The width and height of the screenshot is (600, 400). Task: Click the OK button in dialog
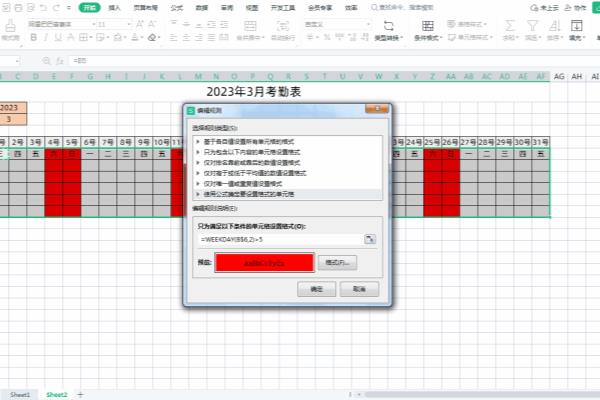point(316,289)
